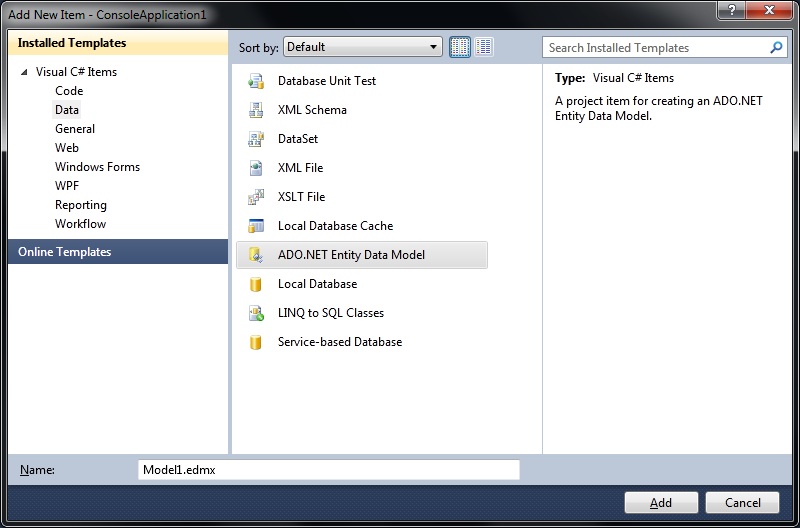Select the Data category
This screenshot has width=800, height=528.
click(67, 110)
